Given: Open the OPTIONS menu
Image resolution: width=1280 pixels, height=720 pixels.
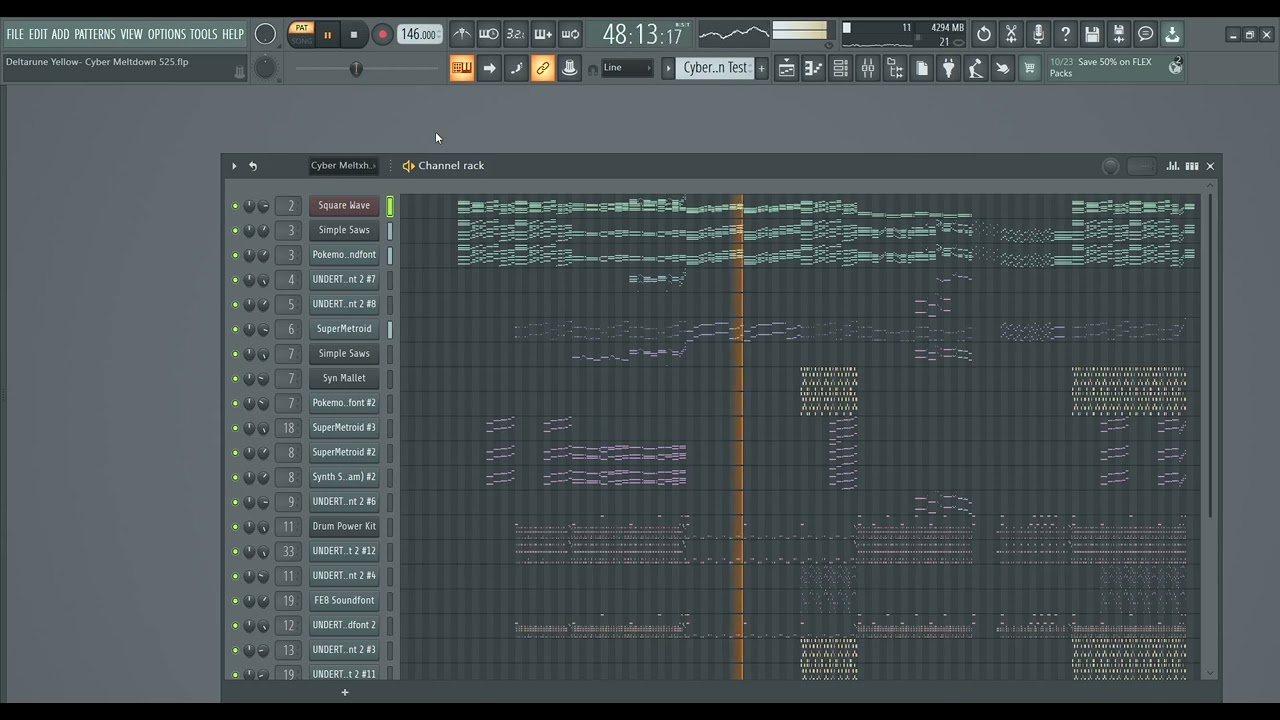Looking at the screenshot, I should (167, 34).
